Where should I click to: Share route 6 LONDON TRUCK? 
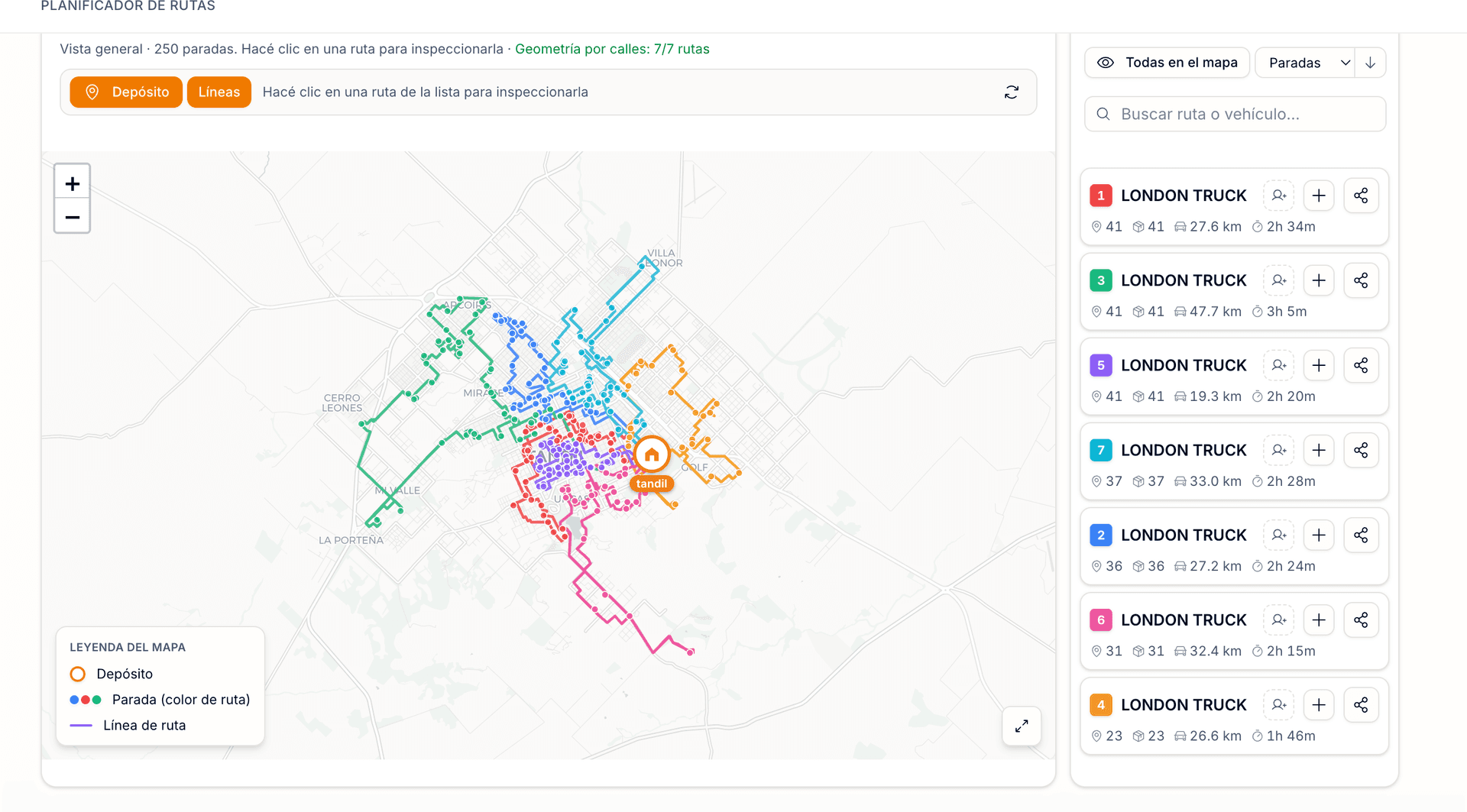click(x=1361, y=620)
